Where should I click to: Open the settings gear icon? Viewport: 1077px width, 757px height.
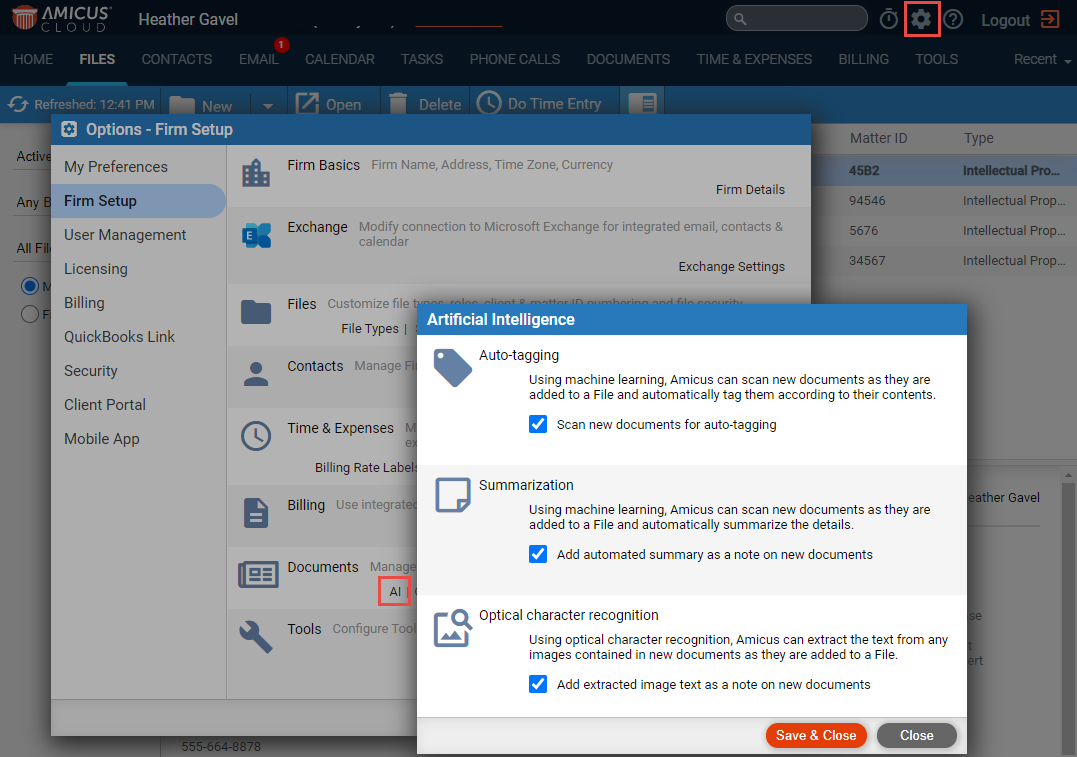tap(921, 19)
